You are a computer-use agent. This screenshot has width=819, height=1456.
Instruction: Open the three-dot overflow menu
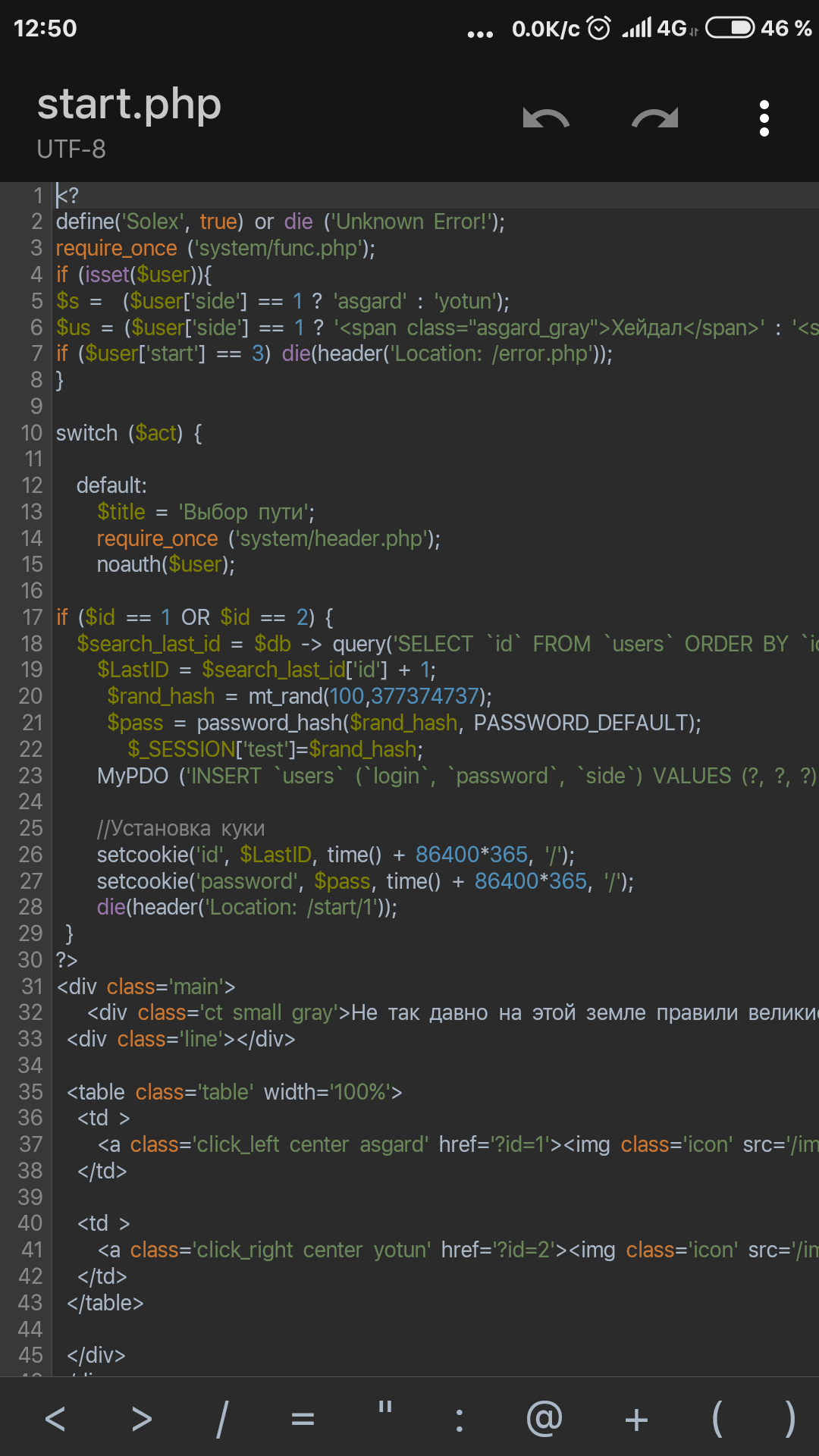tap(764, 118)
